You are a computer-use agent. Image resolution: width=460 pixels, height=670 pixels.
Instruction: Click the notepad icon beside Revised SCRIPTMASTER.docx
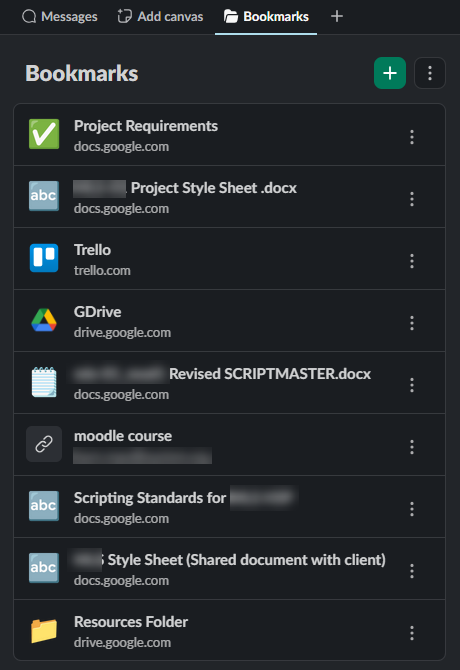tap(44, 382)
